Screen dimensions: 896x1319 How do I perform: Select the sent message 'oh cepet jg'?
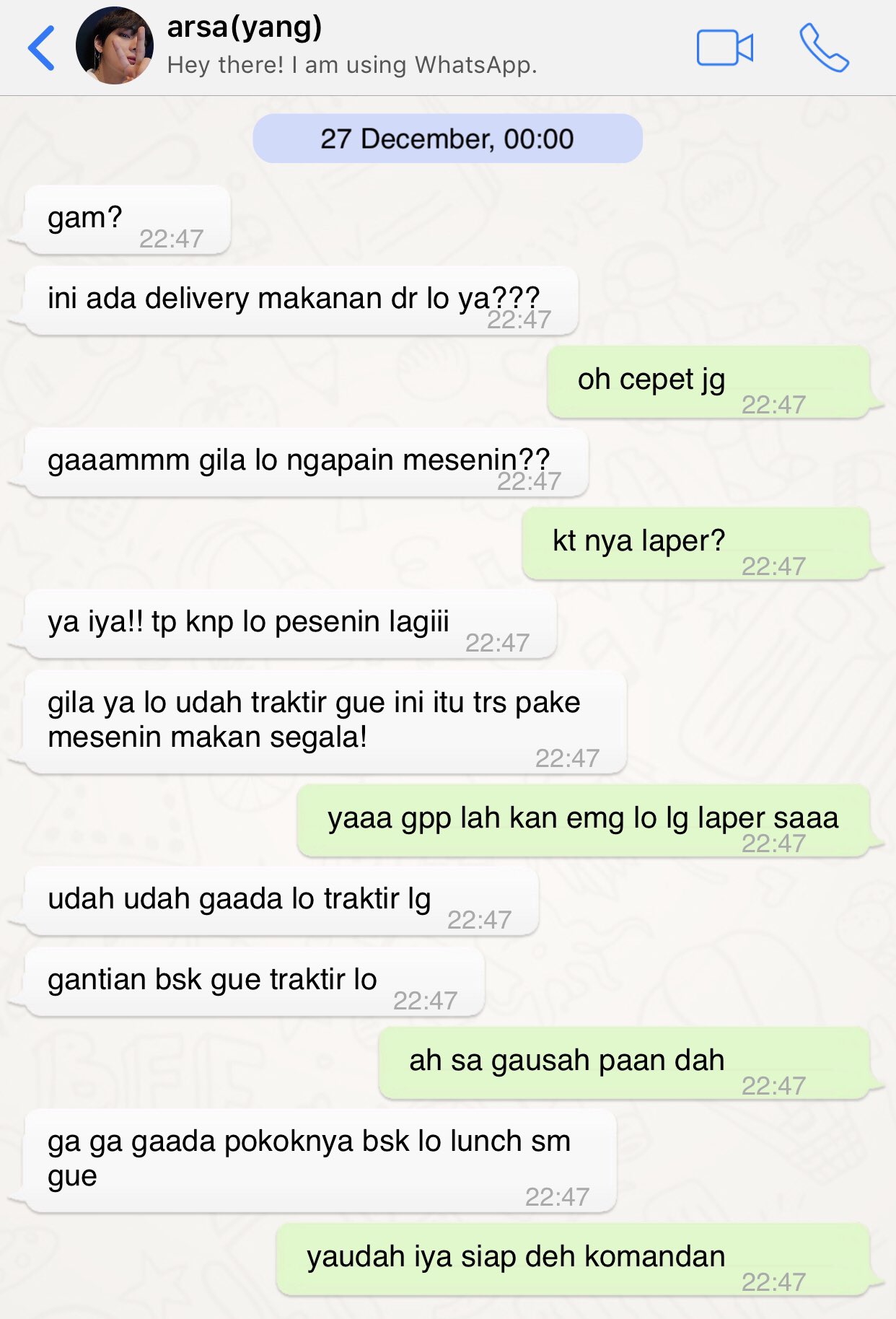point(708,382)
